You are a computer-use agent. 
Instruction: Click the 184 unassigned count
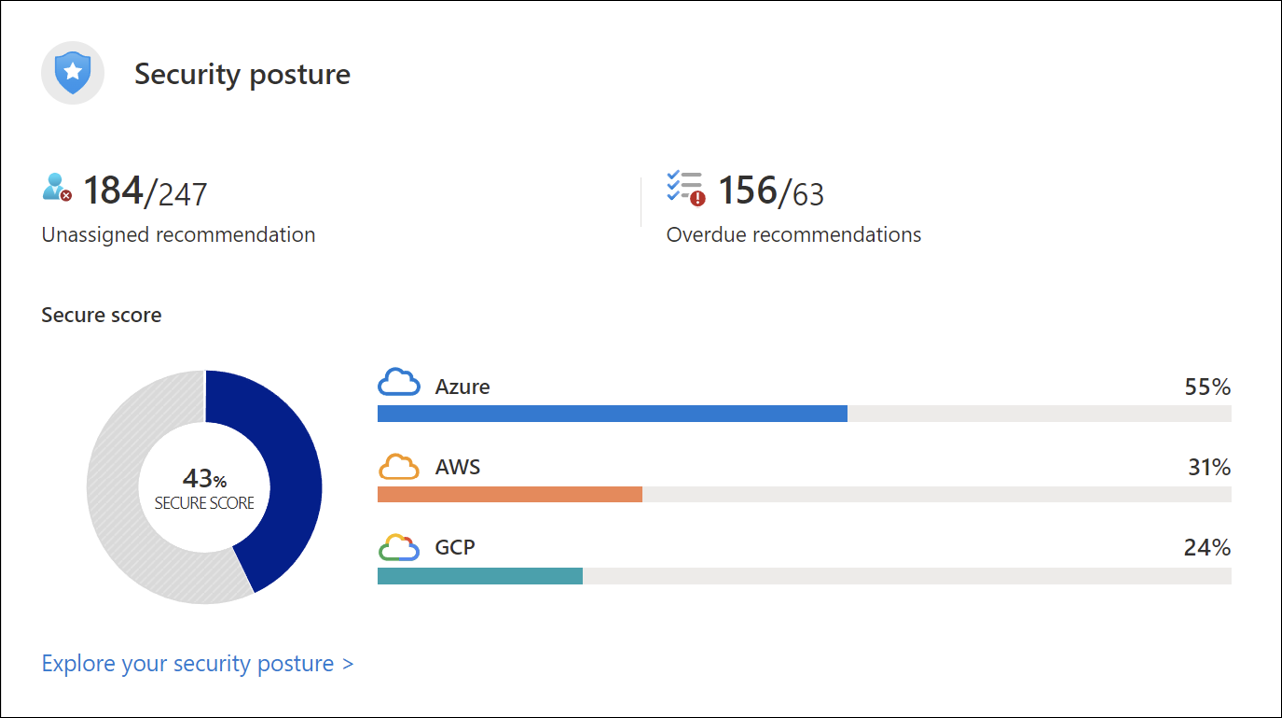(x=113, y=190)
